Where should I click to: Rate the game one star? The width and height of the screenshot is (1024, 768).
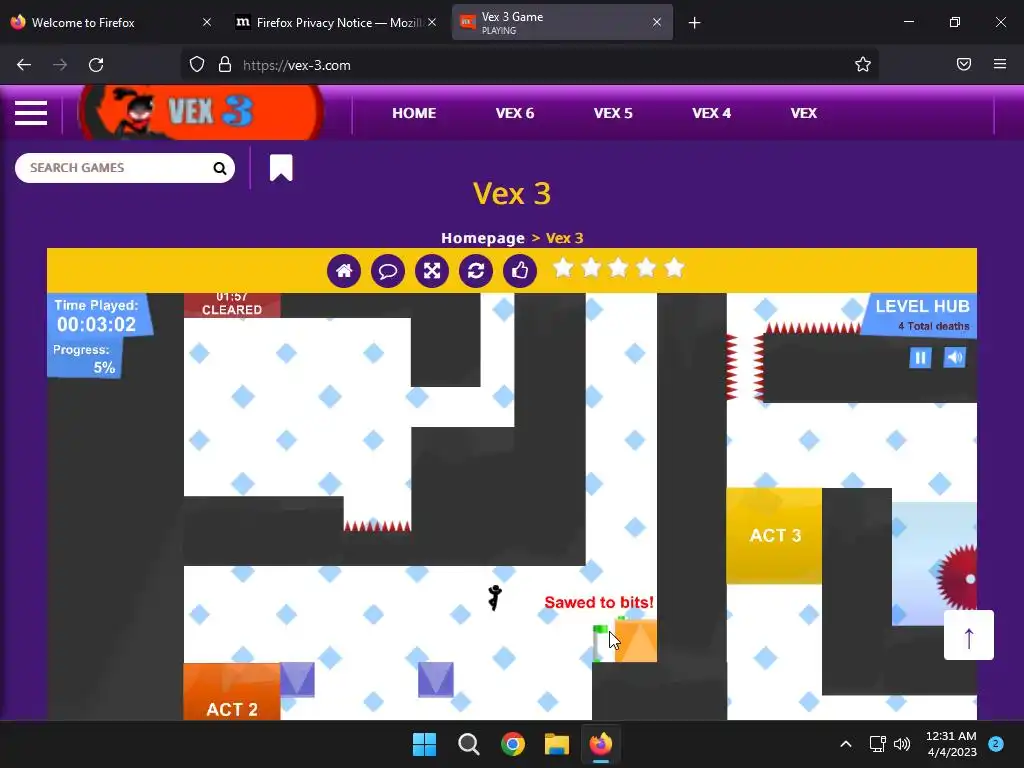[x=563, y=268]
